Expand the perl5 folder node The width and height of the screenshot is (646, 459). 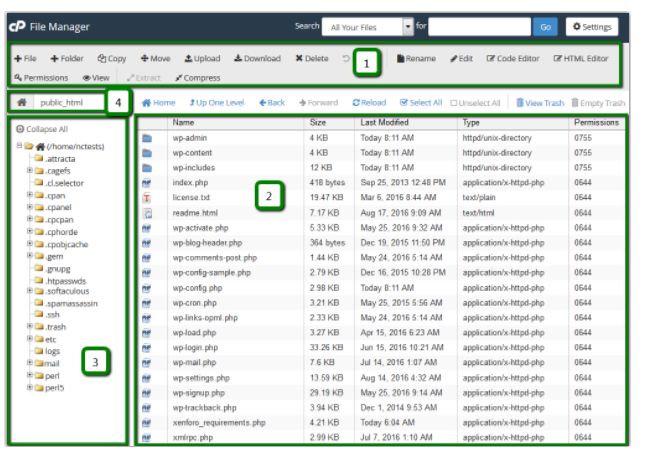30,387
